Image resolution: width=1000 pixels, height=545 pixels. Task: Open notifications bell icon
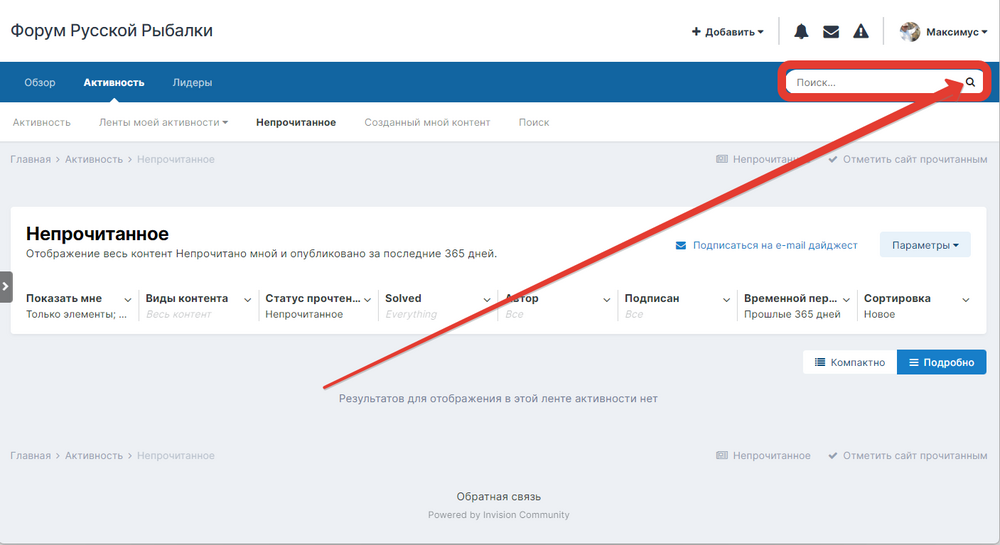pyautogui.click(x=801, y=32)
